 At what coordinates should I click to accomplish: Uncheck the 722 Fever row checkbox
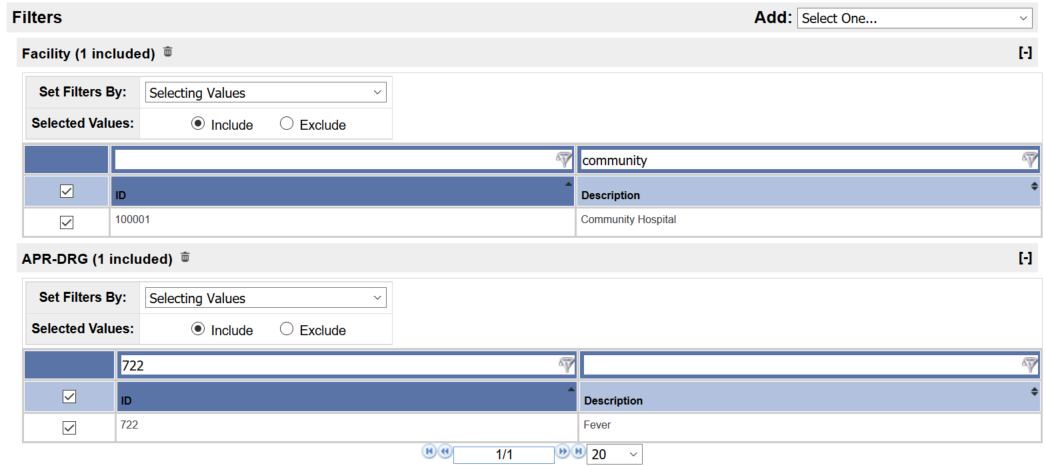(x=69, y=428)
